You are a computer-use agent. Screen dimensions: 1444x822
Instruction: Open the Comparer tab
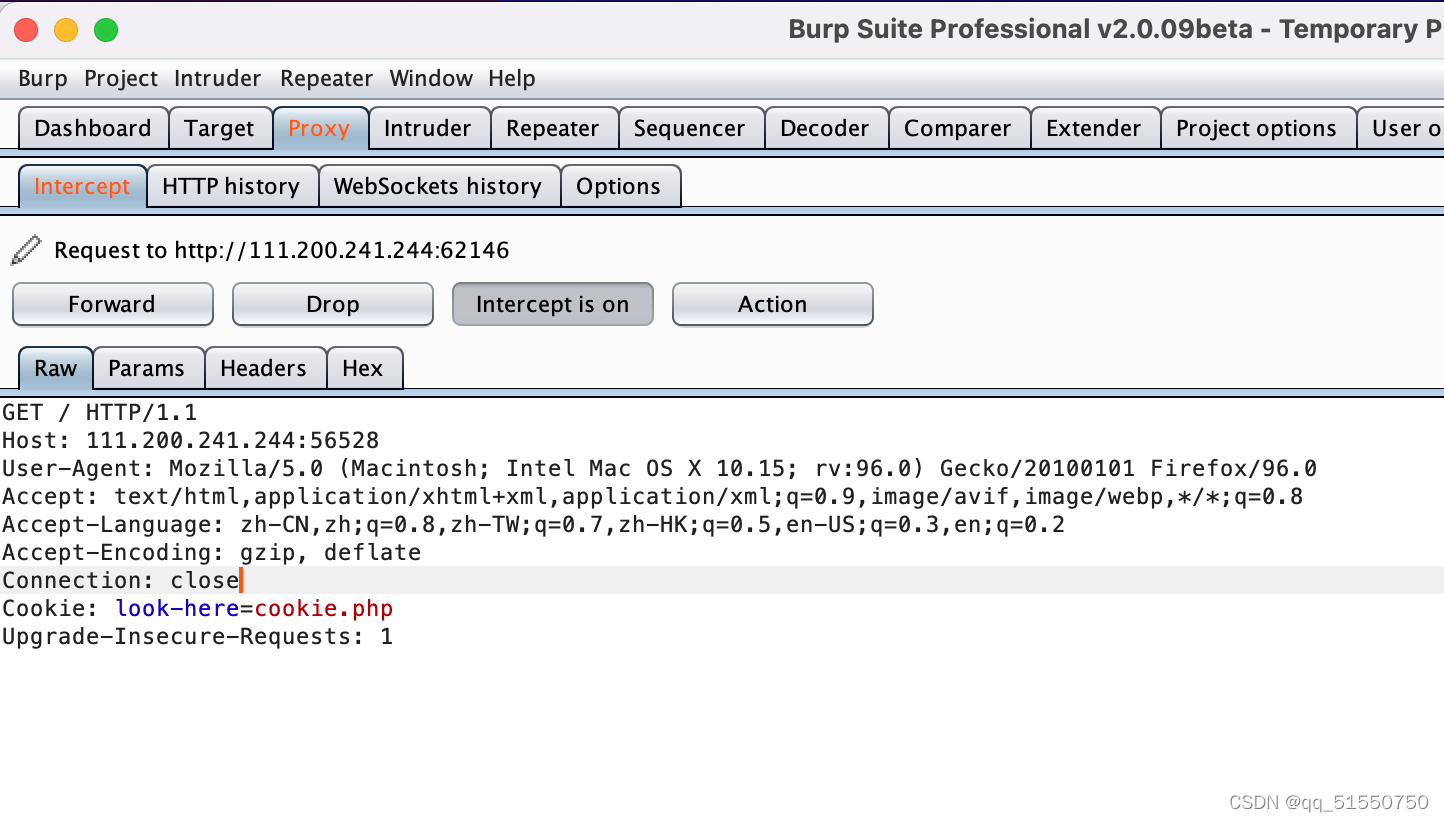pyautogui.click(x=958, y=129)
